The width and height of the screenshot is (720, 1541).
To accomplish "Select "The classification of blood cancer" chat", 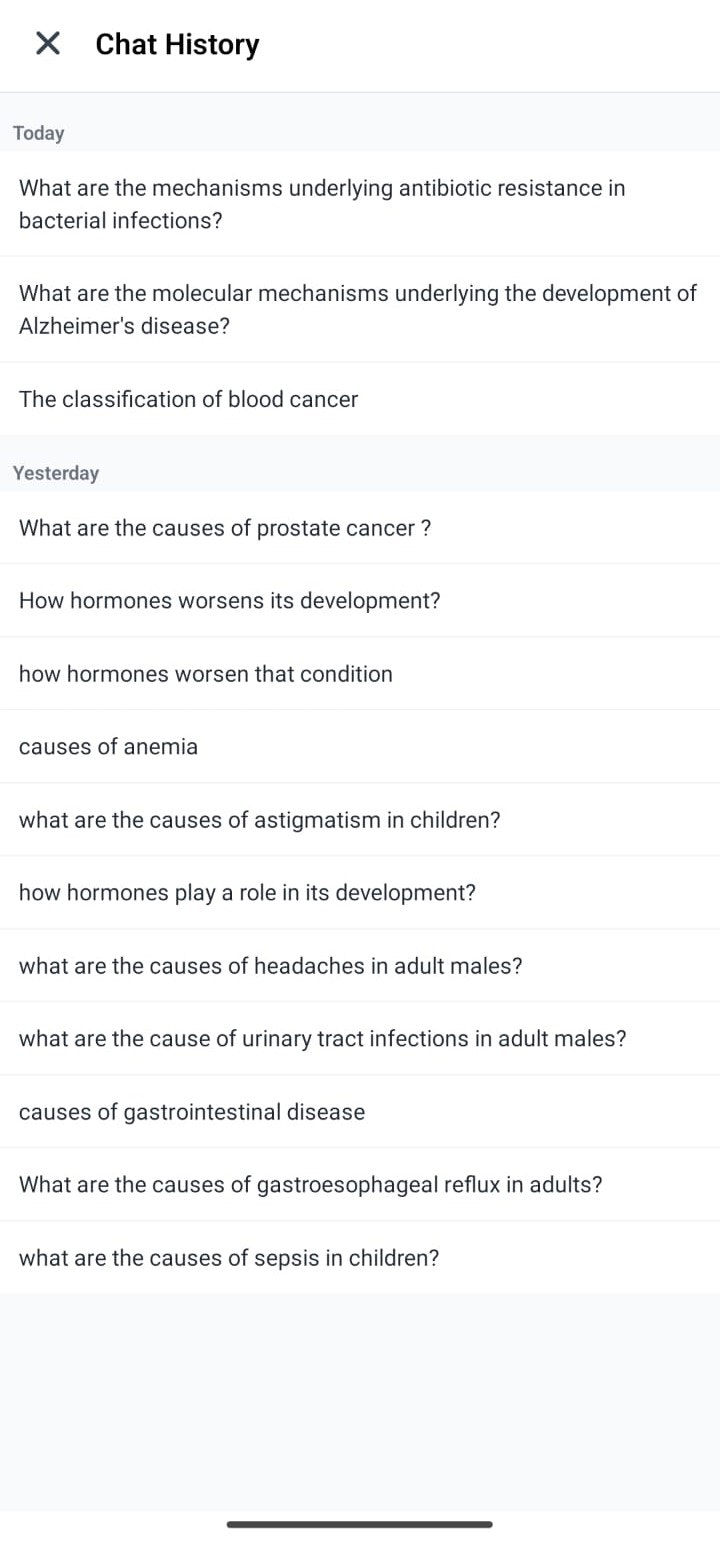I will tap(189, 399).
